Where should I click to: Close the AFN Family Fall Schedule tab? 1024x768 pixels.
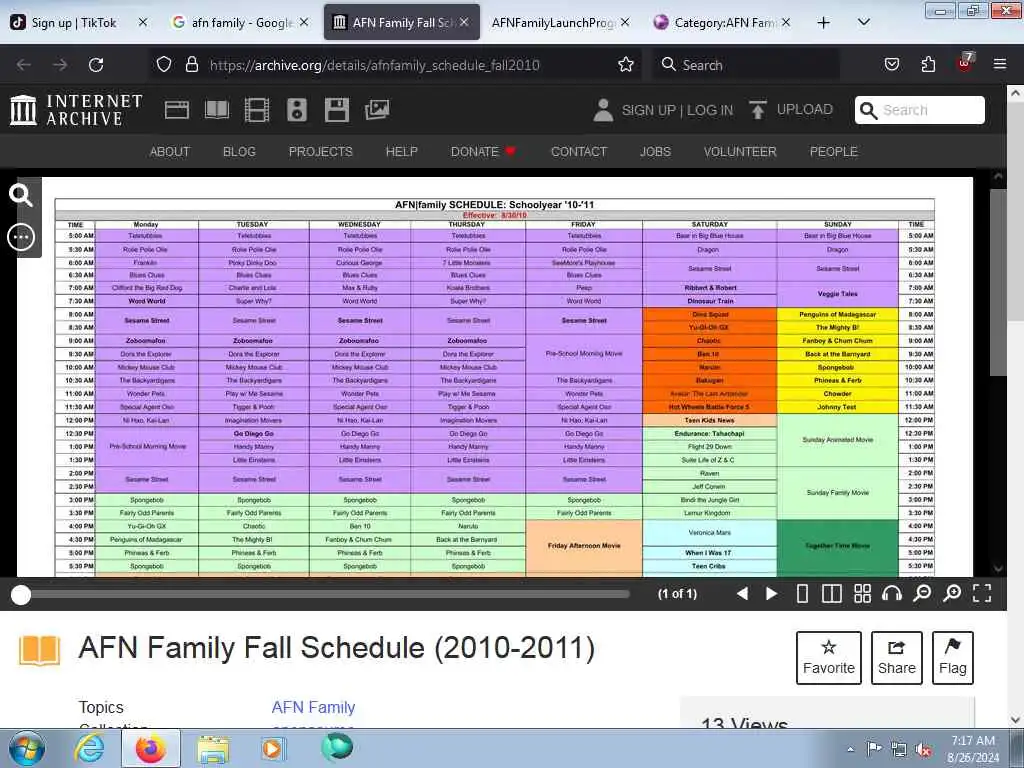coord(464,23)
